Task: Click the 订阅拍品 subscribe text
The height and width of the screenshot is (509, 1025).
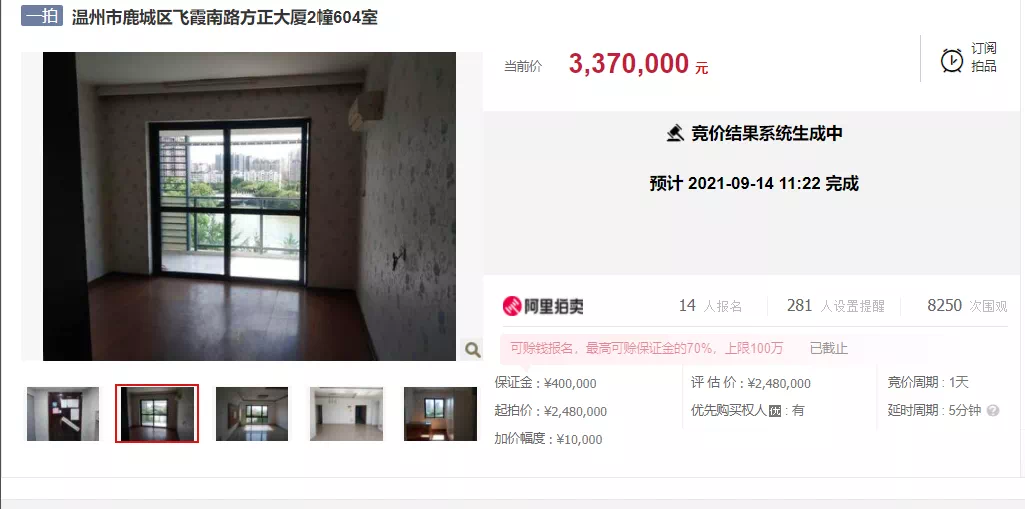Action: click(x=983, y=57)
